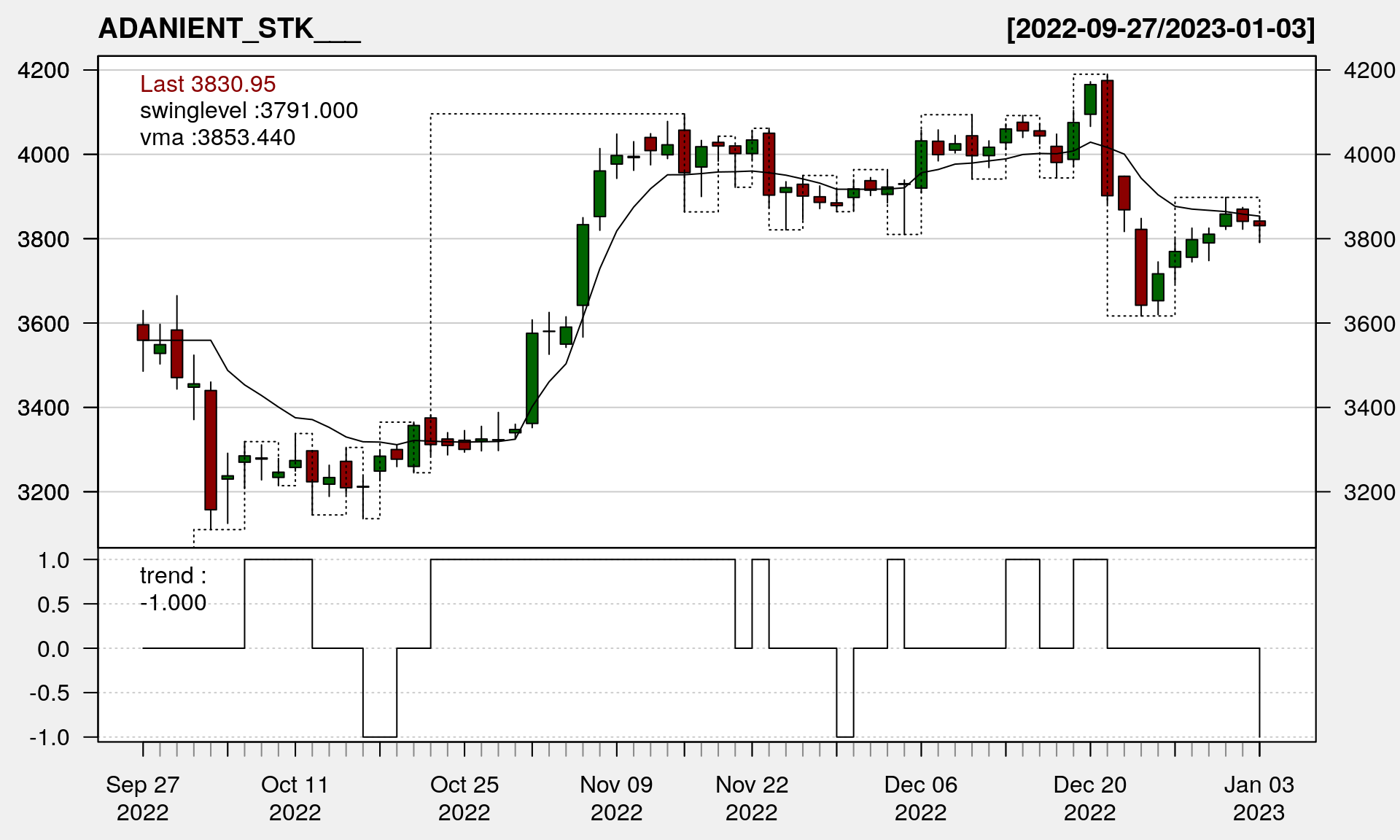This screenshot has width=1400, height=840.
Task: Click the vma 3853.440 legend text
Action: [217, 138]
